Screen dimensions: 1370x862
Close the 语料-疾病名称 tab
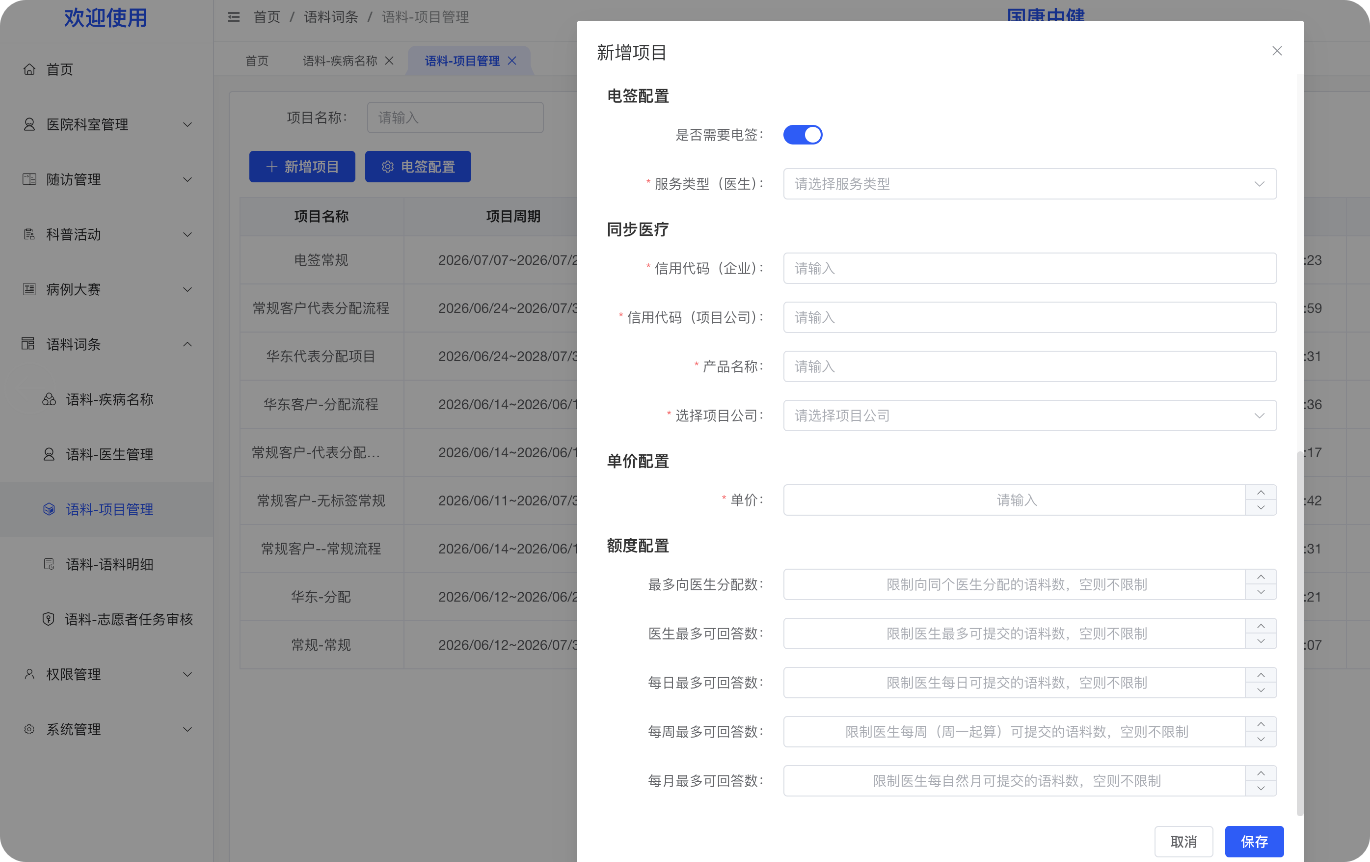(x=389, y=61)
